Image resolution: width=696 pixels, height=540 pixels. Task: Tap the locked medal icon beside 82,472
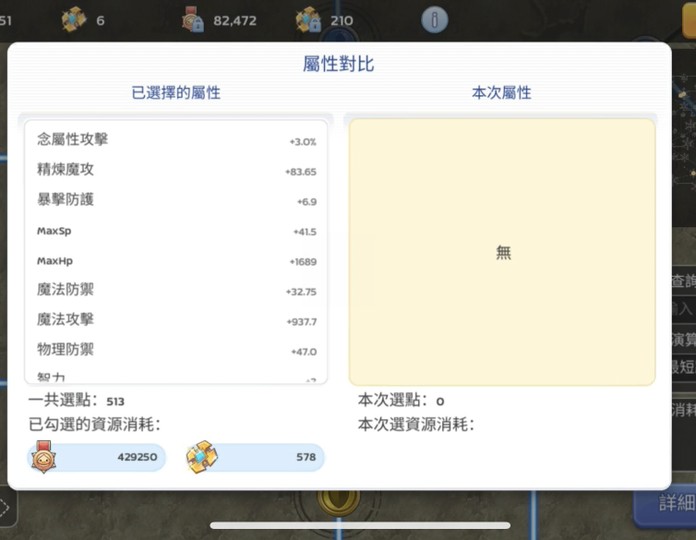[x=193, y=20]
